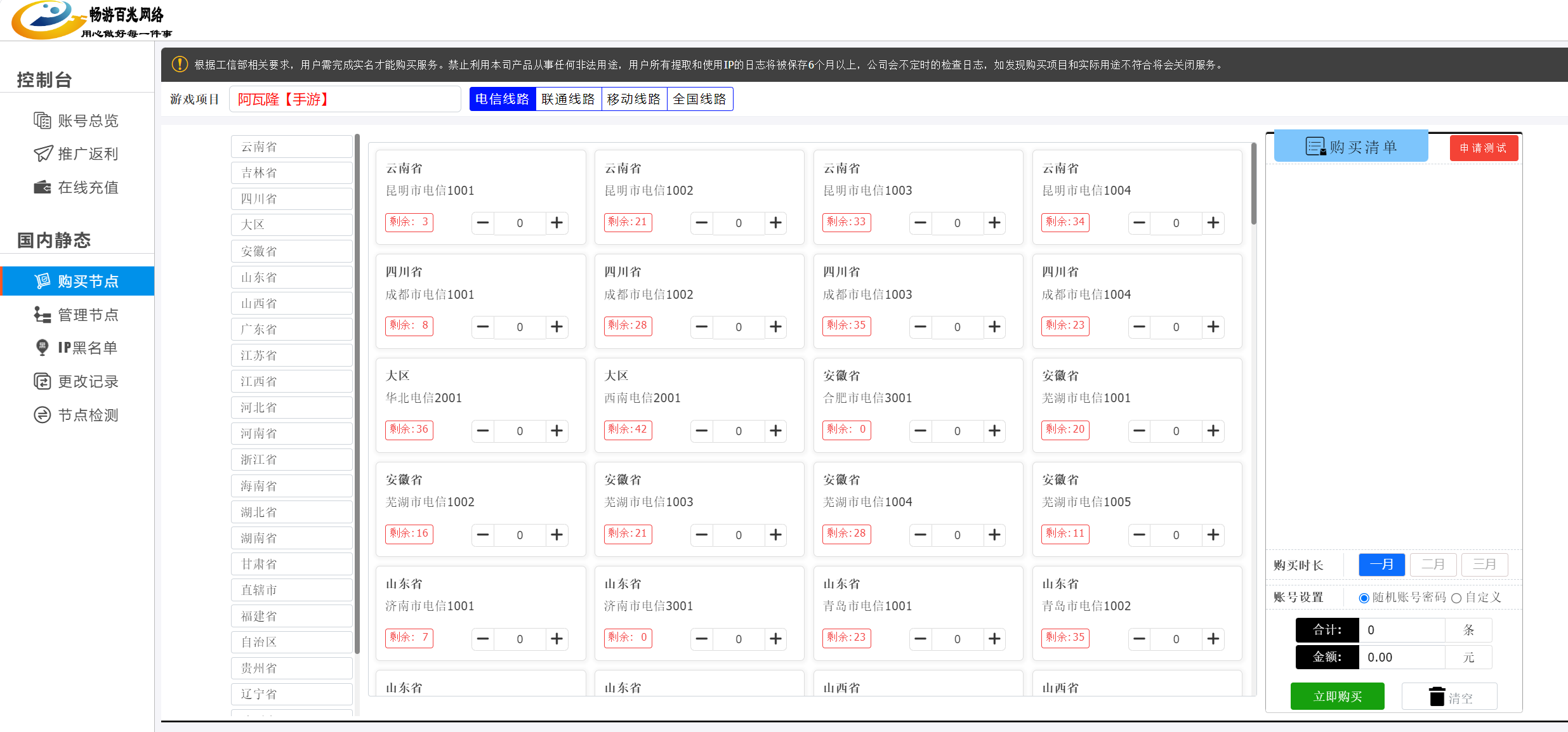Click the 管理节点 sidebar icon

pos(42,315)
